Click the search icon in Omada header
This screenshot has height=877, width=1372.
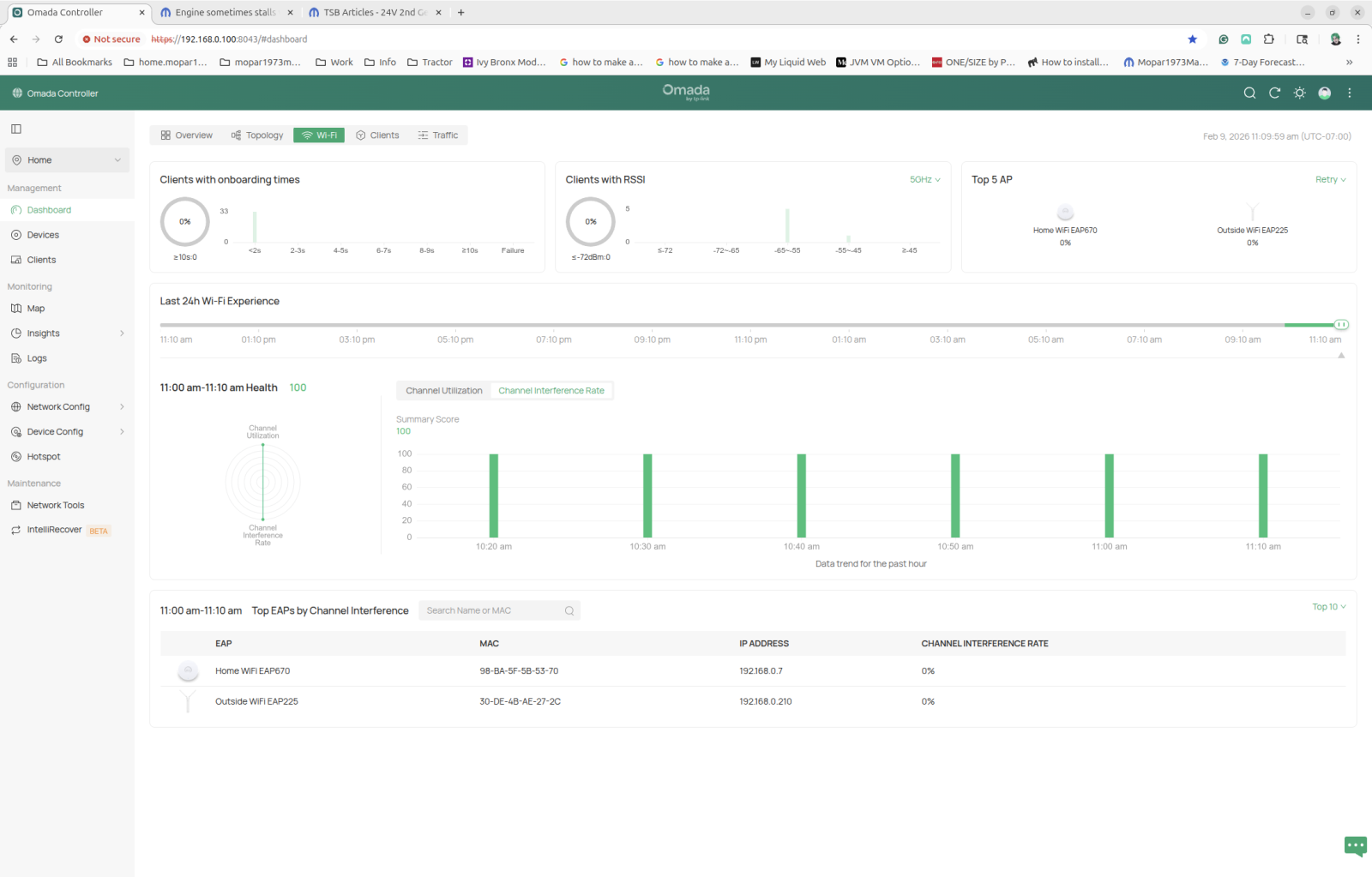(1249, 93)
